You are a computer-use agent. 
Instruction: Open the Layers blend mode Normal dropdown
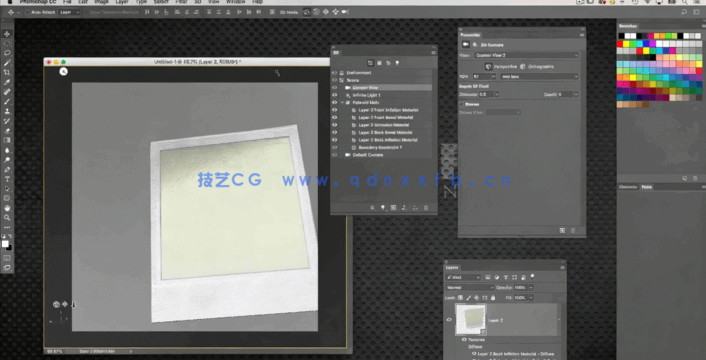click(469, 288)
